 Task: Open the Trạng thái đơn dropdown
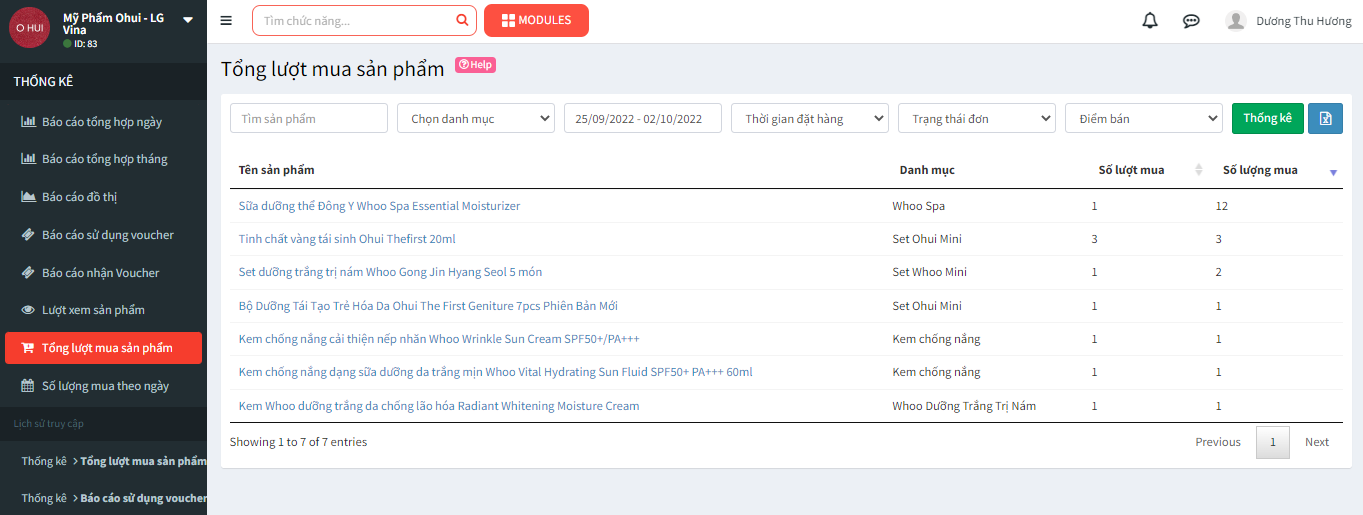[976, 118]
